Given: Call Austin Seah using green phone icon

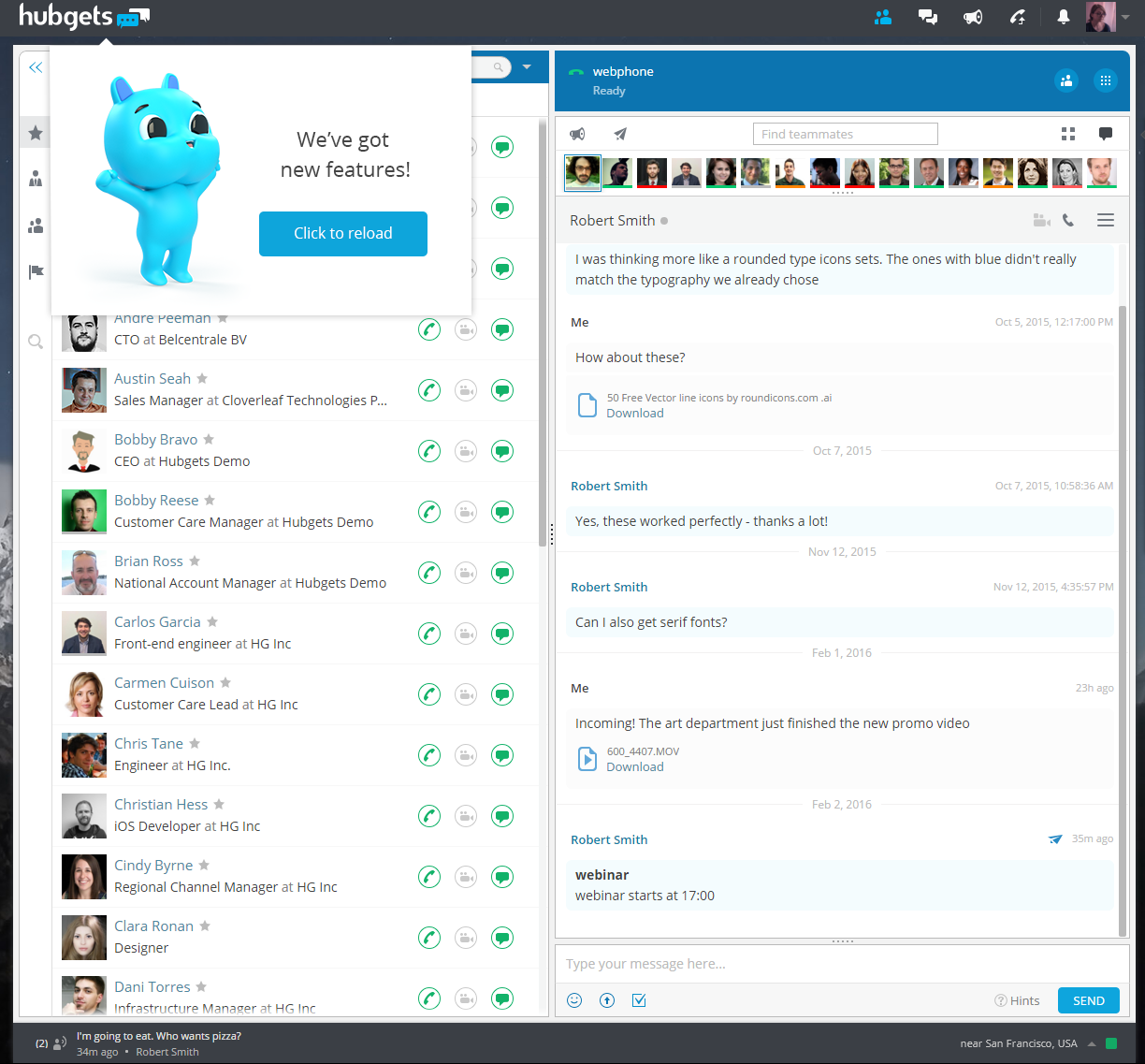Looking at the screenshot, I should [429, 390].
